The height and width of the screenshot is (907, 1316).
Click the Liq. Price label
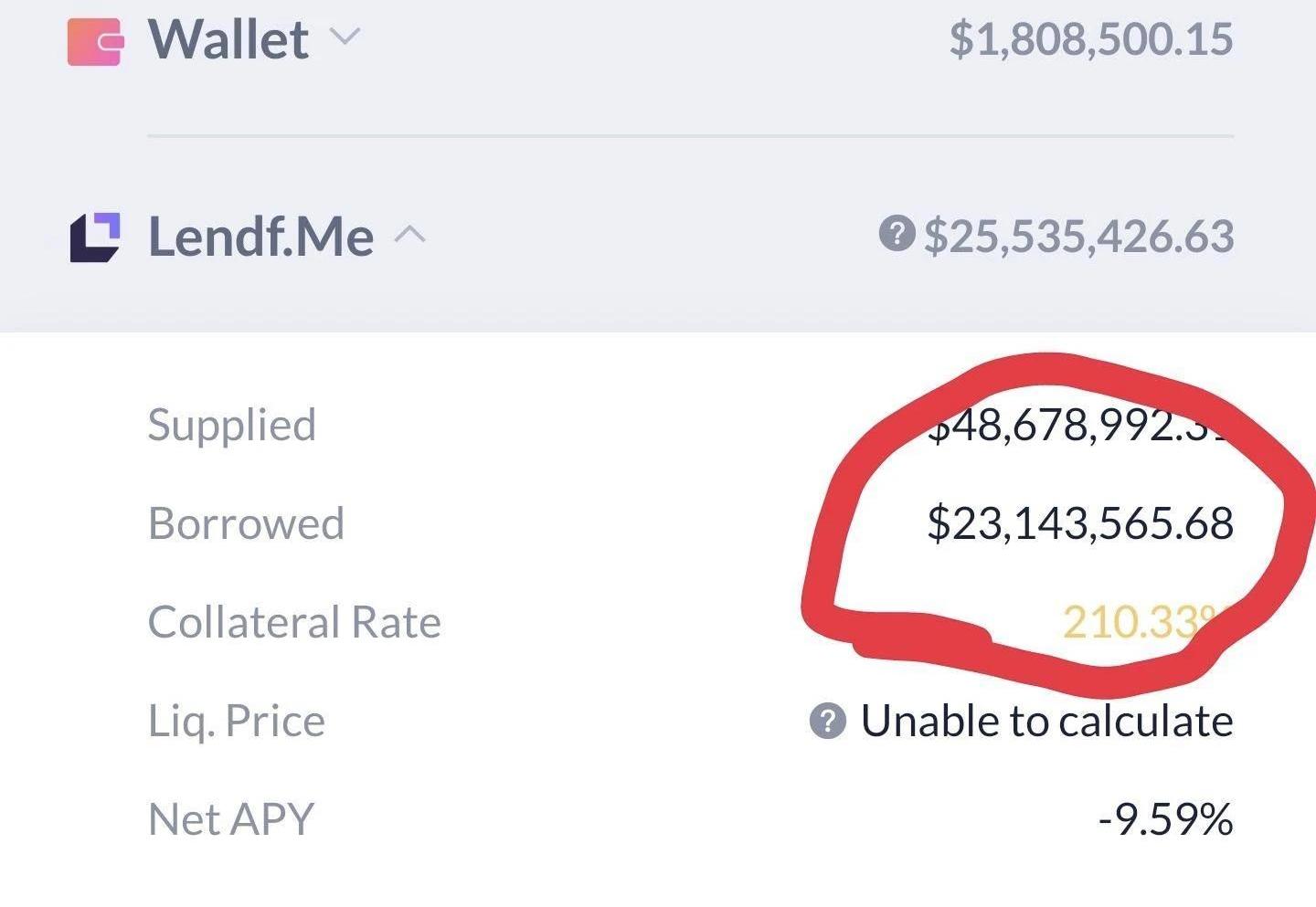pos(237,721)
